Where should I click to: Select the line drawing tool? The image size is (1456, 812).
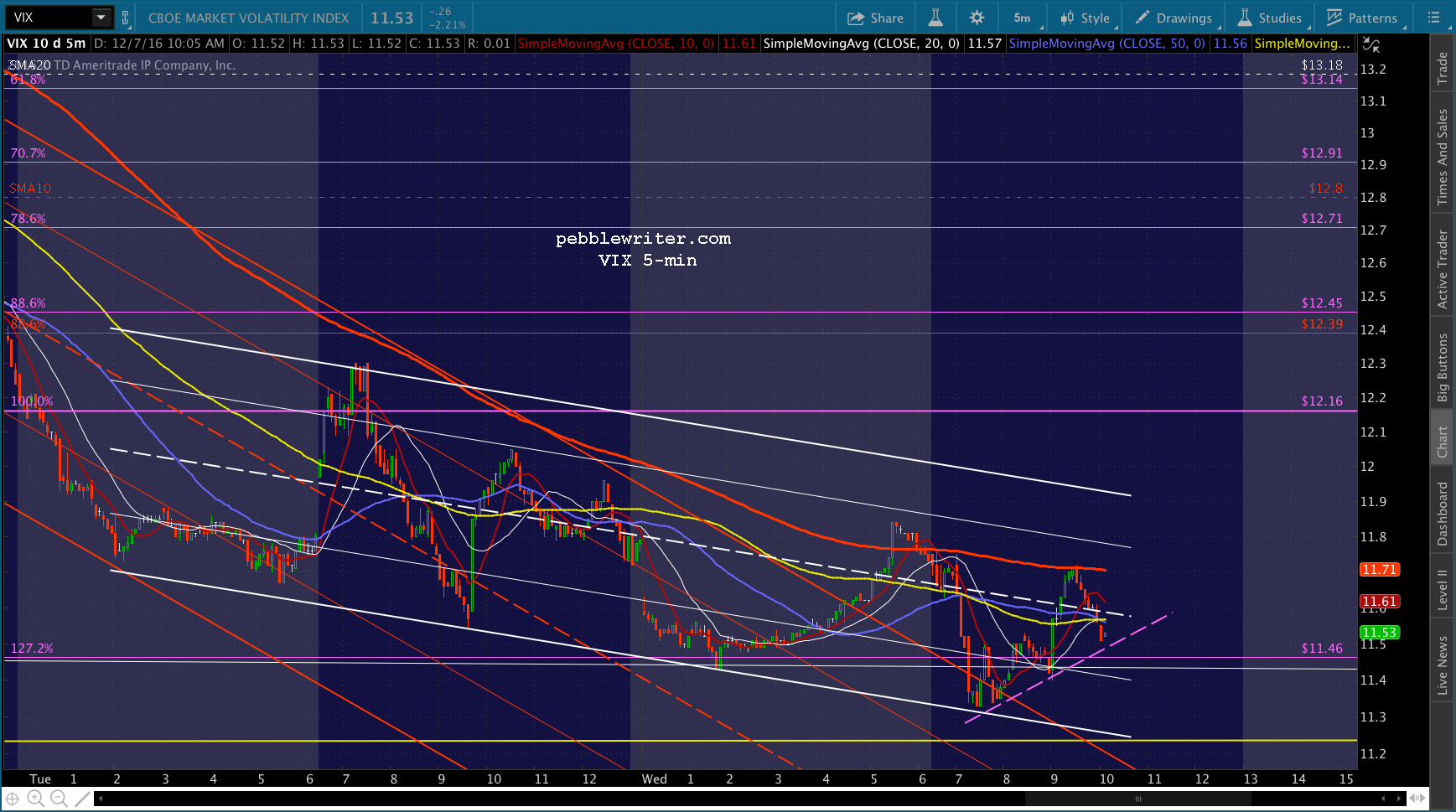pyautogui.click(x=82, y=799)
